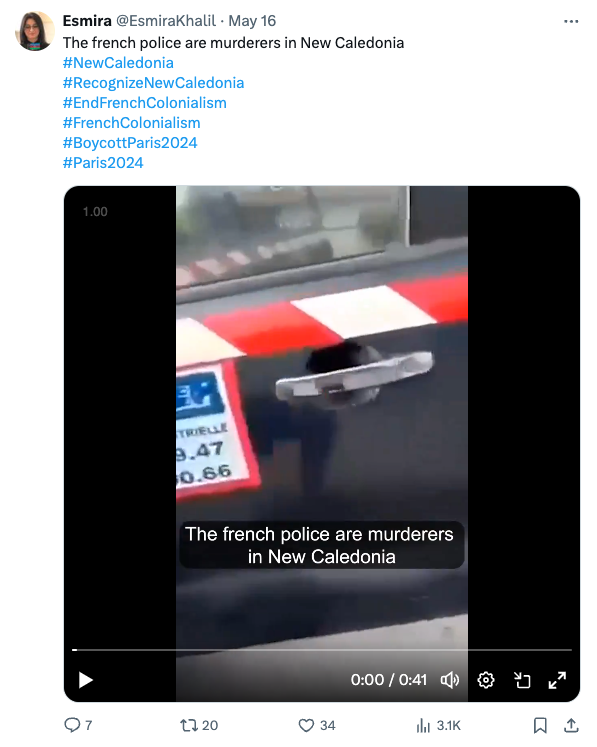This screenshot has width=597, height=747.
Task: Open Esmira's profile picture
Action: 35,31
